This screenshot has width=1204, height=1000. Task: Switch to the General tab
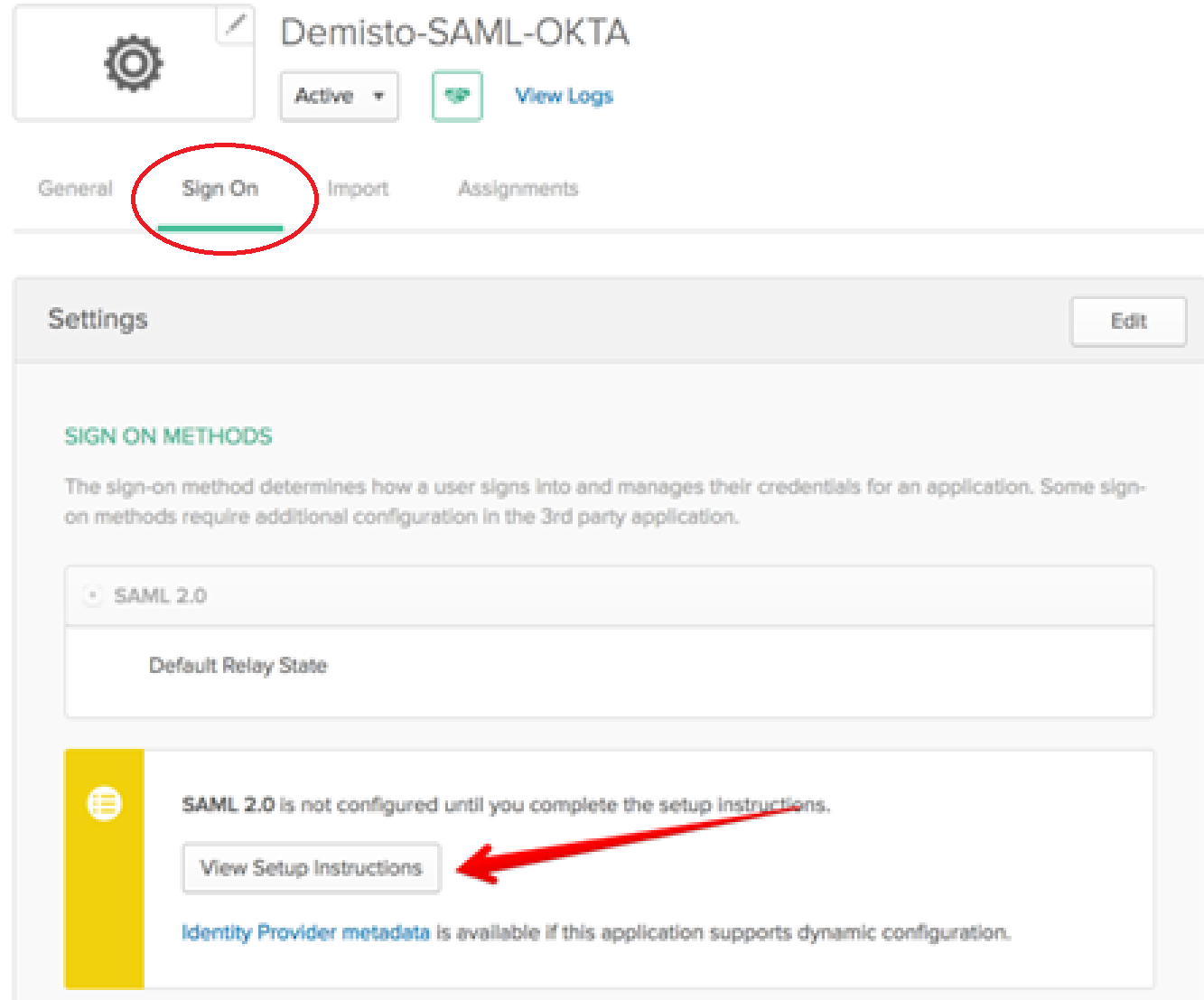point(75,189)
